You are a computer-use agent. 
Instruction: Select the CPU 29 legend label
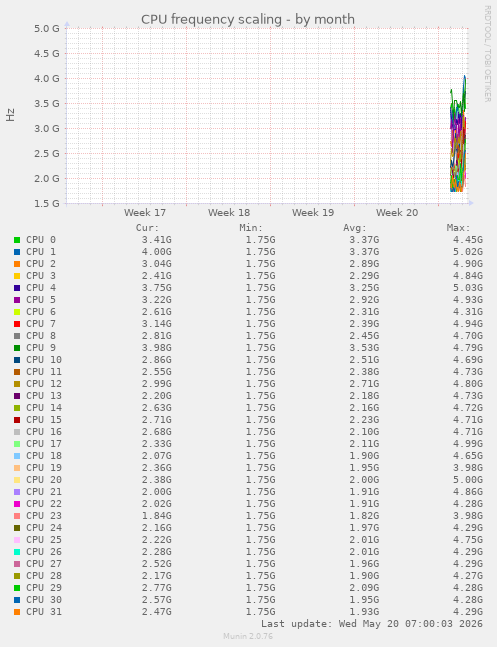(x=44, y=587)
